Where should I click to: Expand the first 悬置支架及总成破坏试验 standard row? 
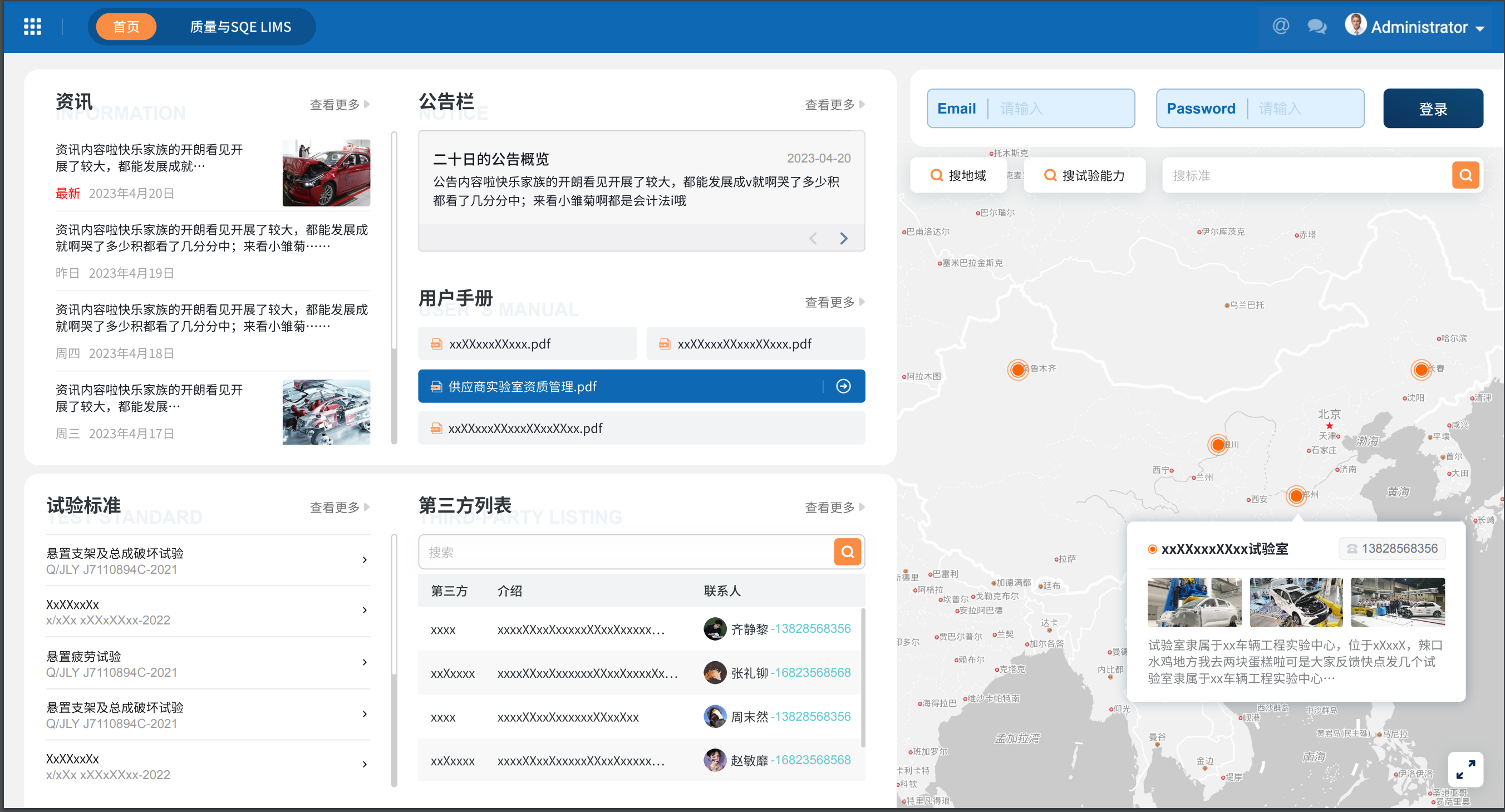(x=208, y=561)
